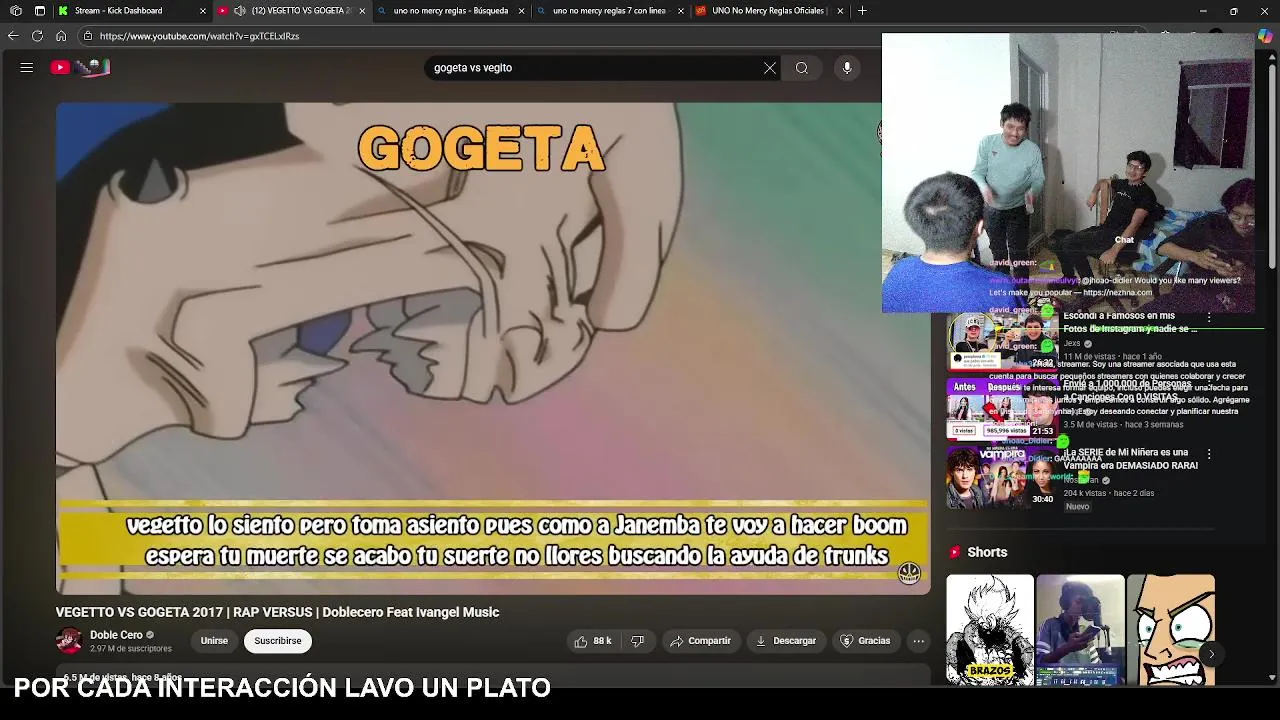This screenshot has width=1280, height=720.
Task: Start voice search with the microphone
Action: tap(847, 68)
